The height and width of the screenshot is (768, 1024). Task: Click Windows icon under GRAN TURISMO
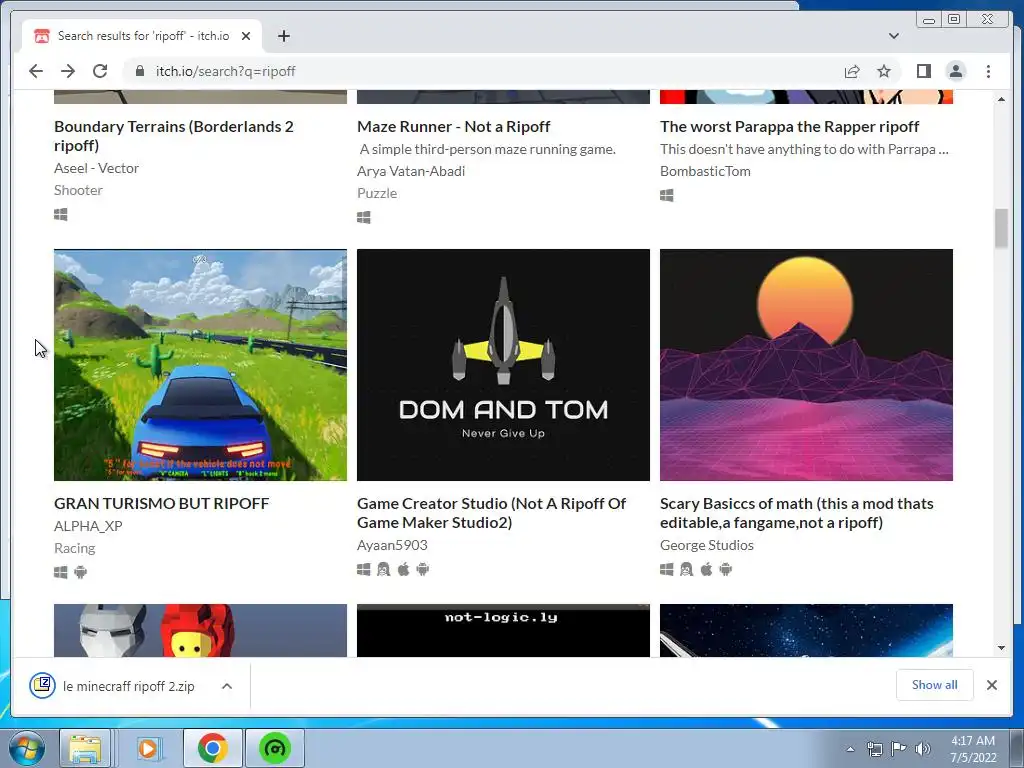[61, 572]
